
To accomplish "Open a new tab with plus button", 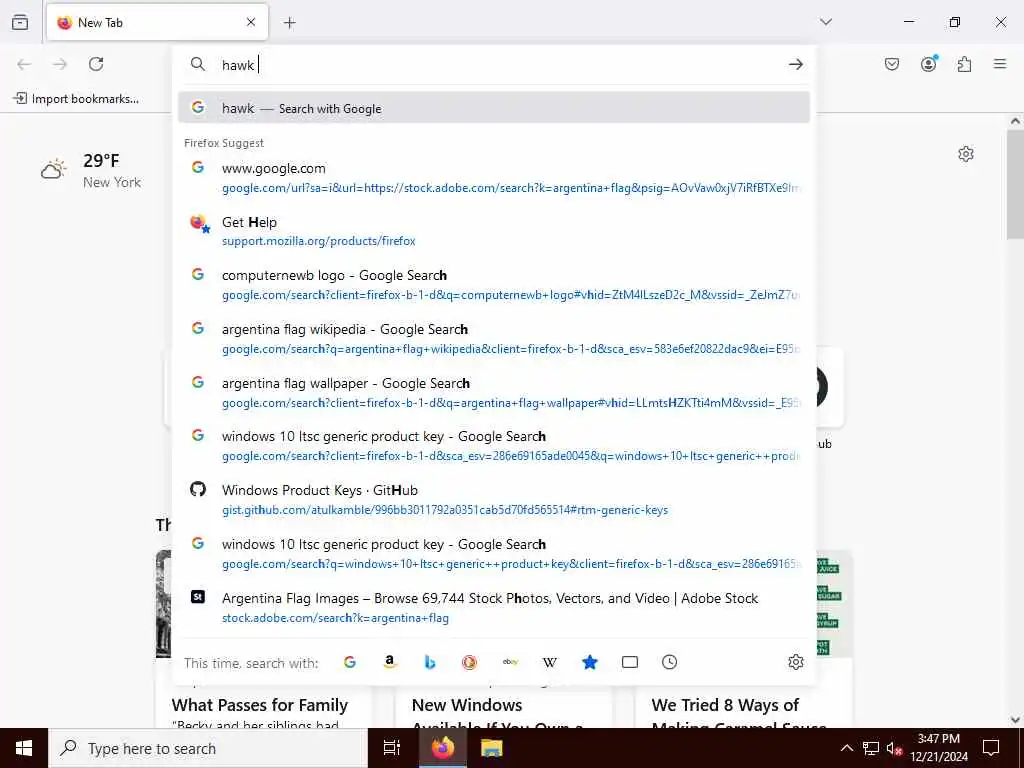I will coord(290,23).
